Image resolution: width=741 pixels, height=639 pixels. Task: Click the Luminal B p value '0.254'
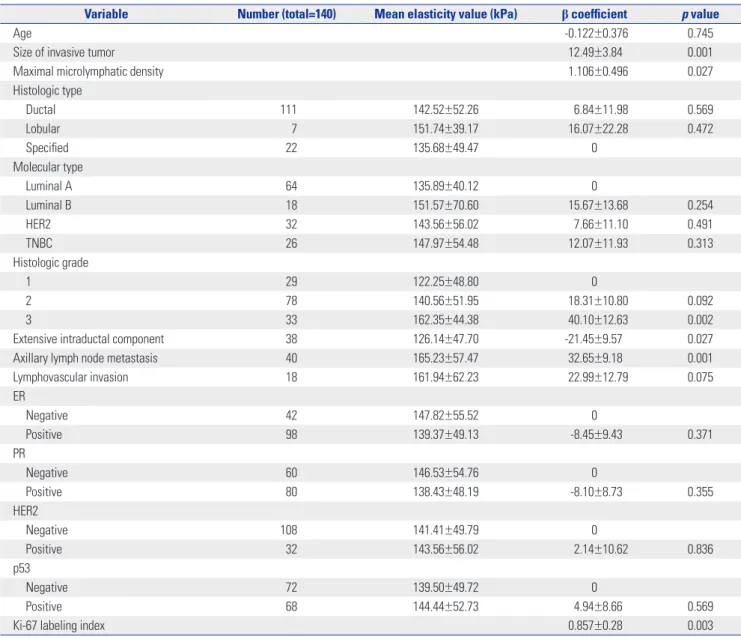[x=700, y=206]
